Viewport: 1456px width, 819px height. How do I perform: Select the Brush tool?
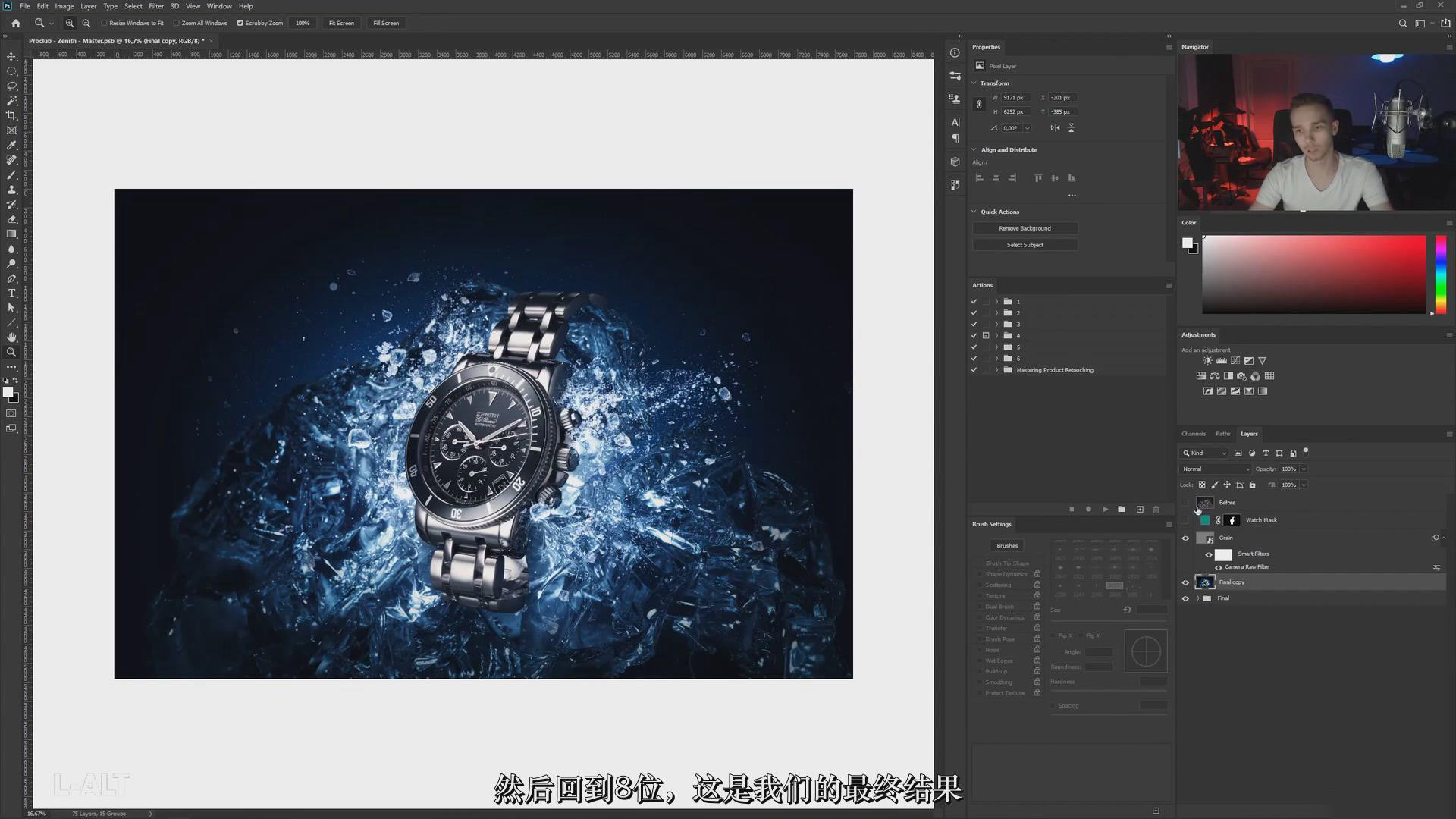point(11,175)
